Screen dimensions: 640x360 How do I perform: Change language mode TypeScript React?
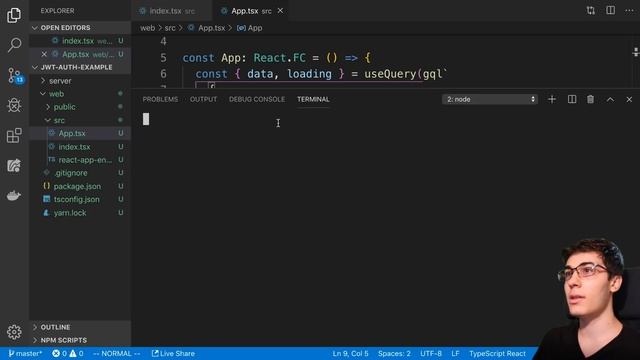[497, 353]
